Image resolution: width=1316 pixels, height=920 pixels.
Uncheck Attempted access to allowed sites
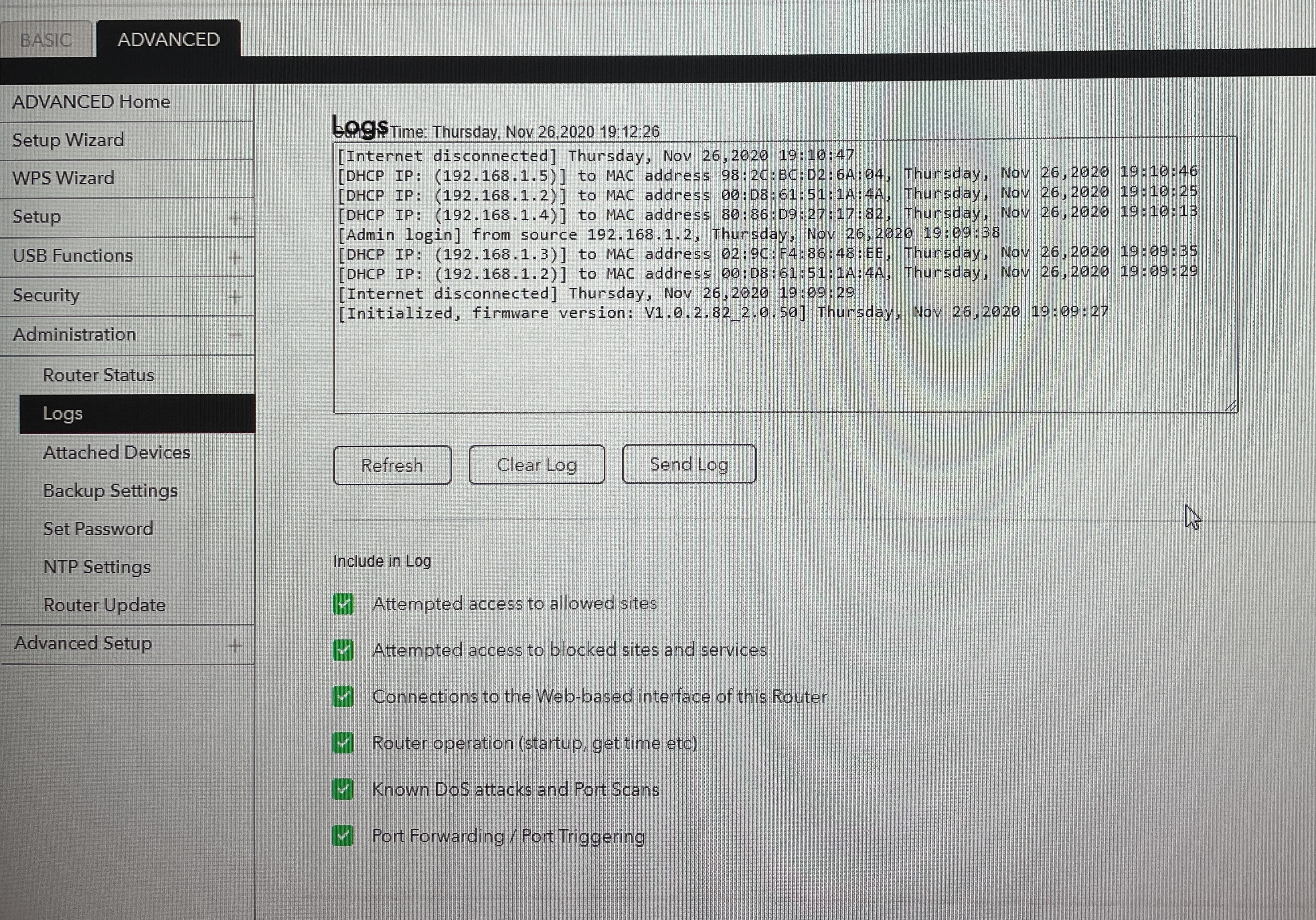point(343,603)
